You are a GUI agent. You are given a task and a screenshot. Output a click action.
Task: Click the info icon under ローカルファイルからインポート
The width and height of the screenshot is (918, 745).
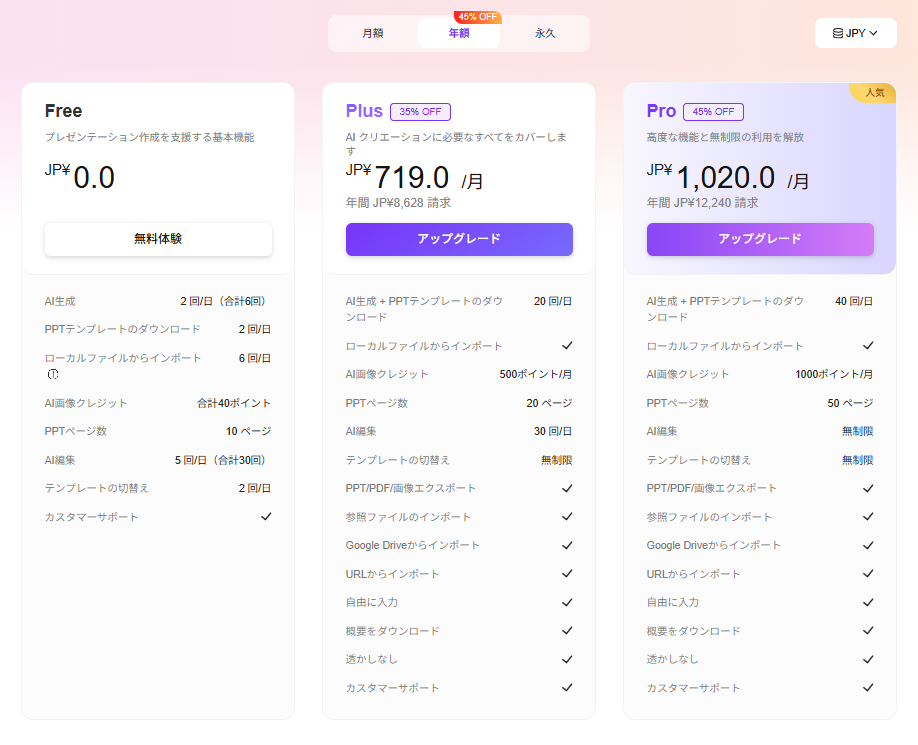tap(53, 375)
